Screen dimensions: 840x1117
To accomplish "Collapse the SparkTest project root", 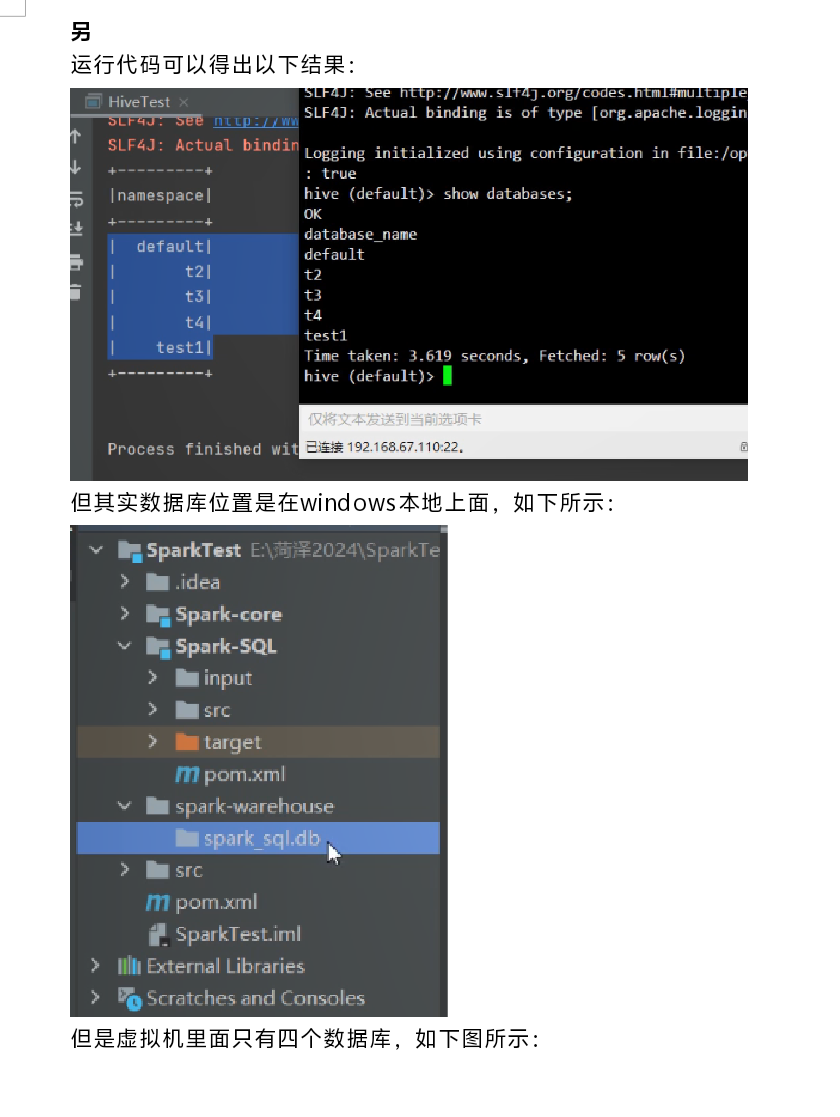I will [x=96, y=550].
